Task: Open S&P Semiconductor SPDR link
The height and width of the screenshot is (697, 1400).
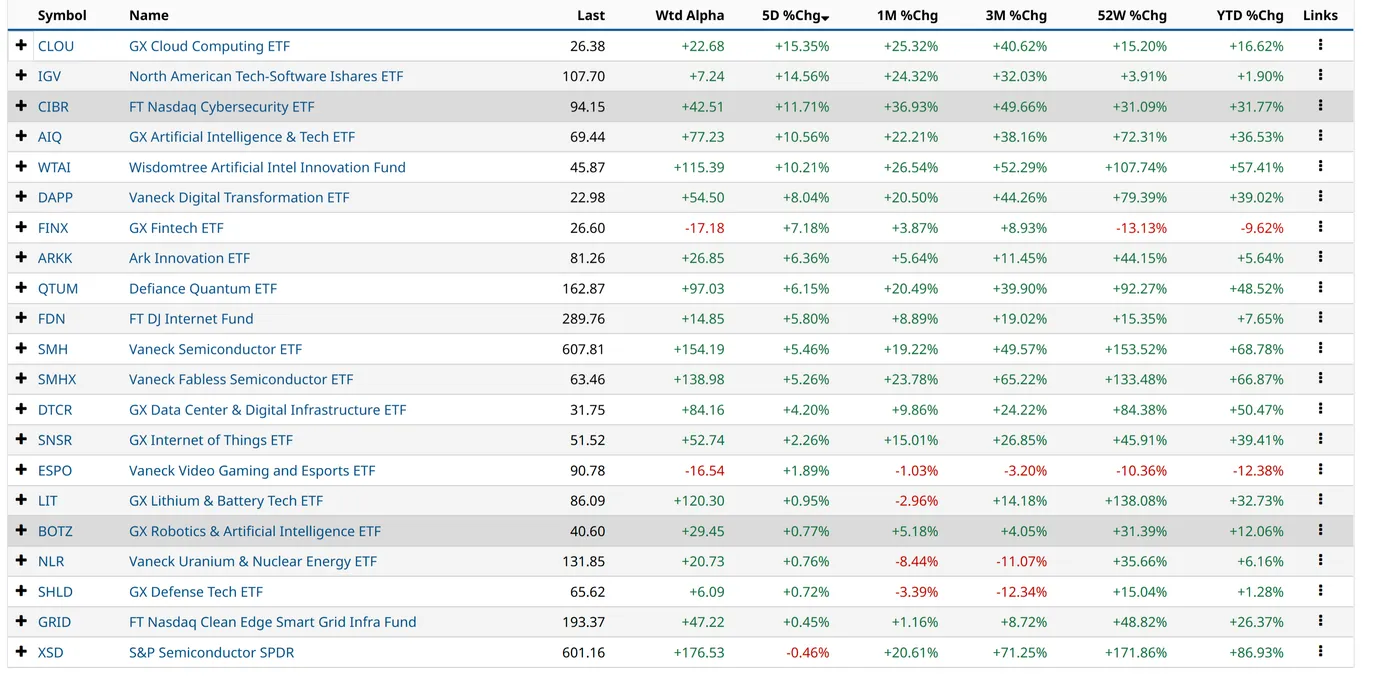Action: 212,652
